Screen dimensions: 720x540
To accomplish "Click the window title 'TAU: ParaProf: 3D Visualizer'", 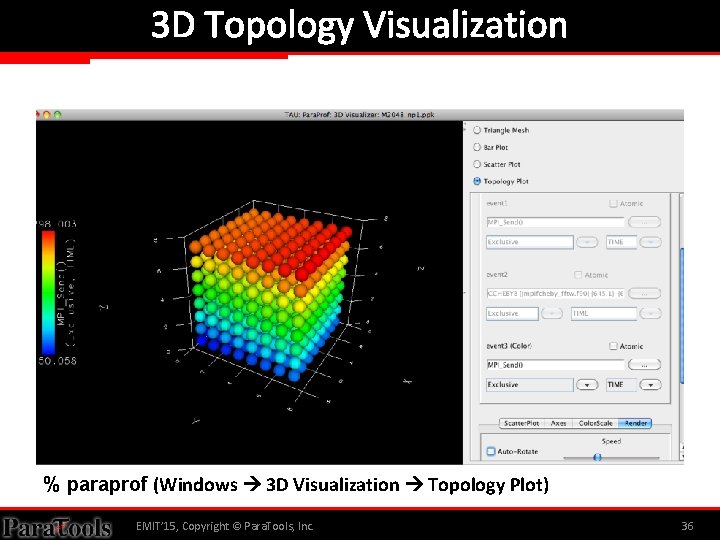I will point(359,115).
